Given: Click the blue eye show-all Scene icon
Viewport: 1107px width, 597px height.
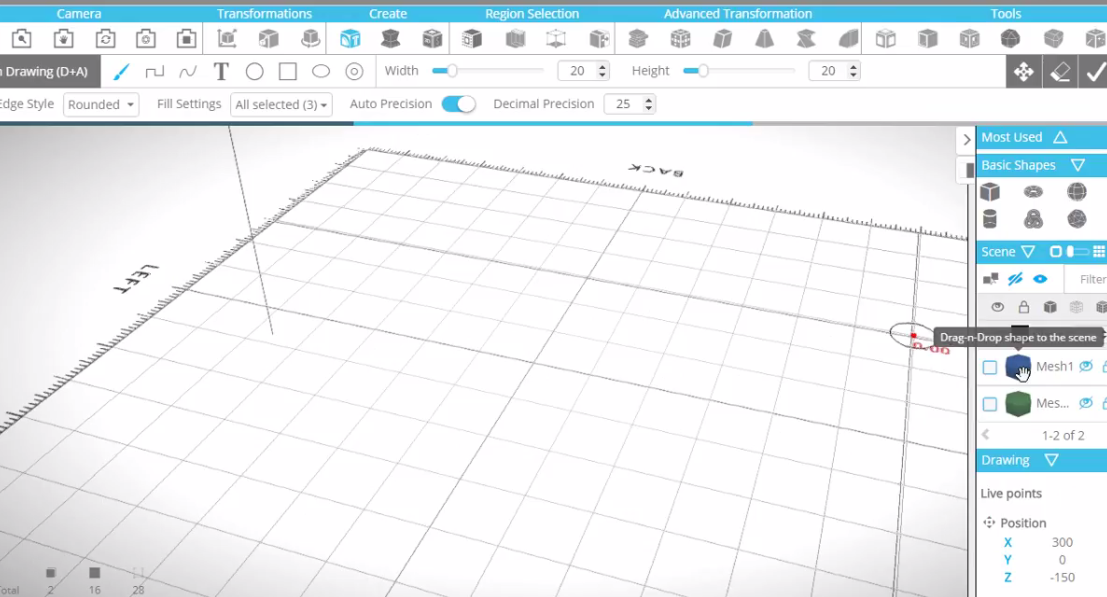Looking at the screenshot, I should click(1040, 279).
